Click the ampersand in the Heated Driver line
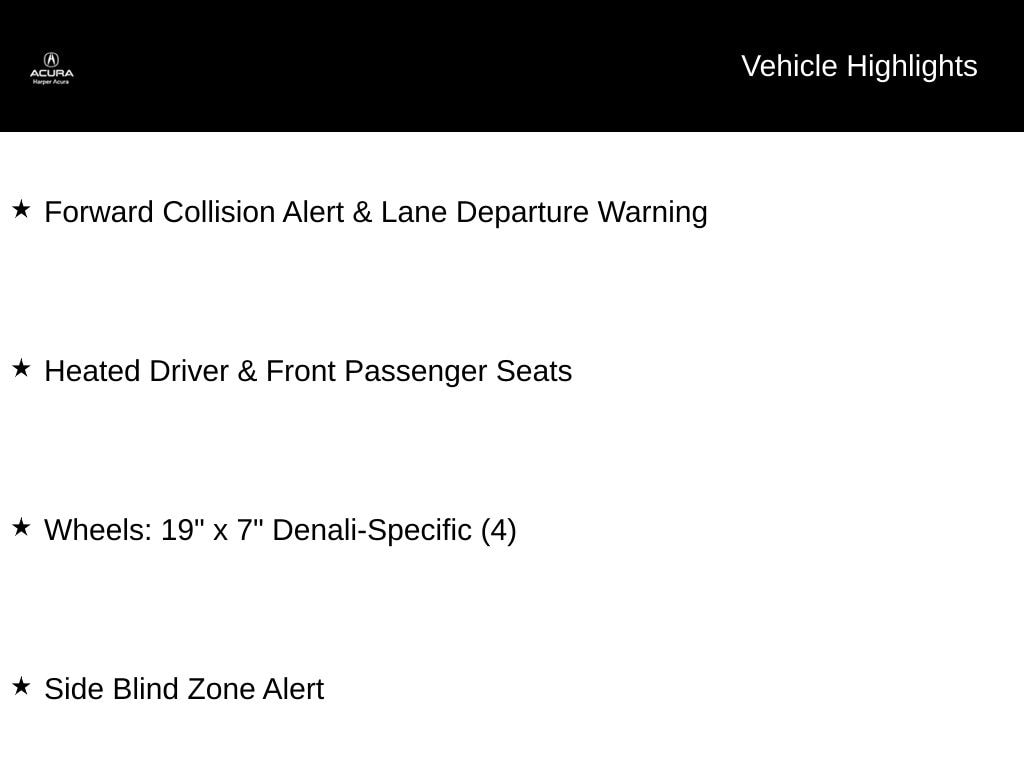This screenshot has width=1024, height=768. (x=247, y=371)
